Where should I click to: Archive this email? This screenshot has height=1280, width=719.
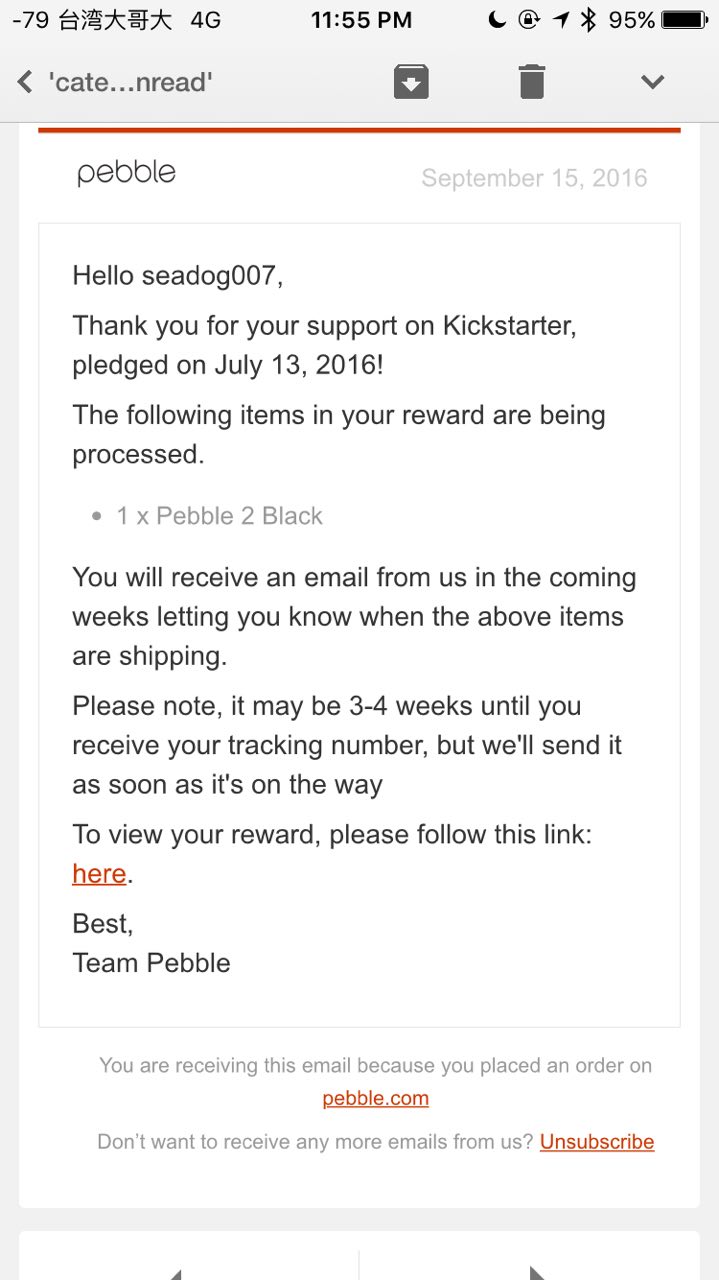(x=411, y=81)
